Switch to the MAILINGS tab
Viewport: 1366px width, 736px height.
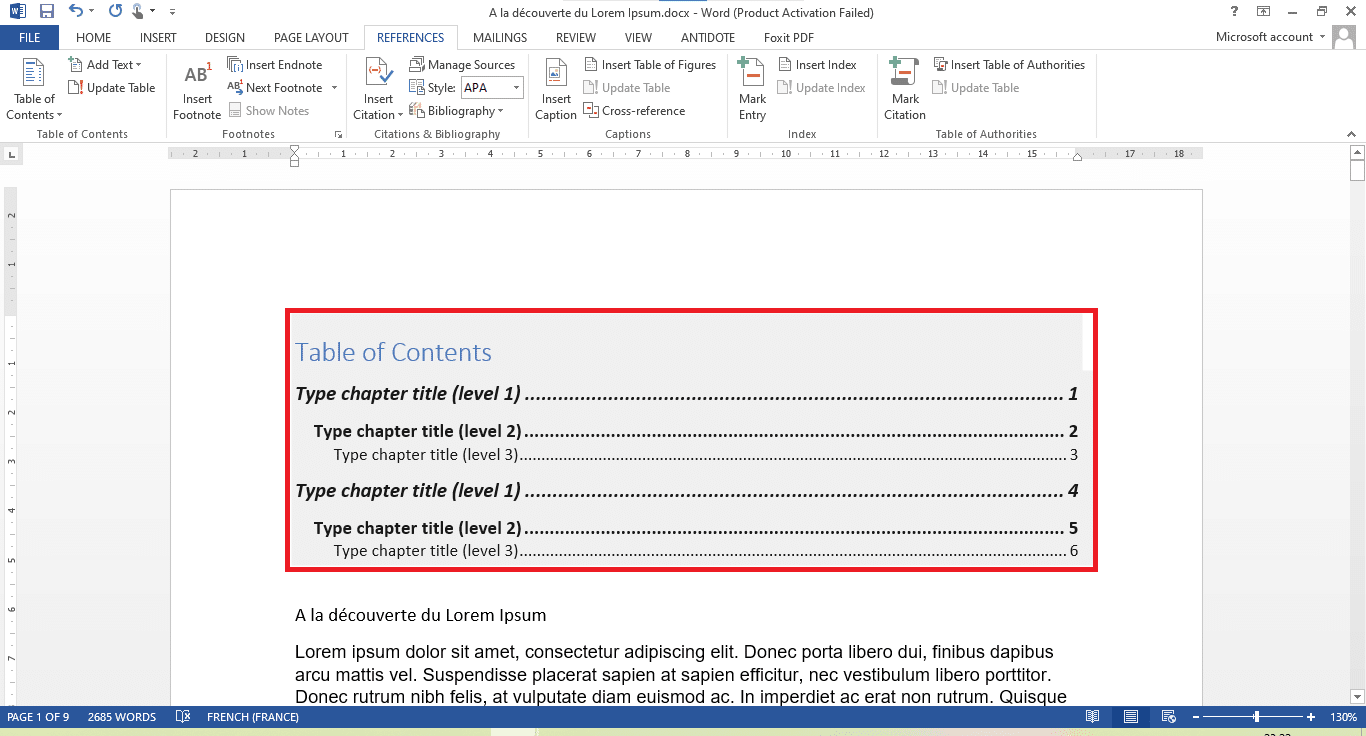coord(500,38)
